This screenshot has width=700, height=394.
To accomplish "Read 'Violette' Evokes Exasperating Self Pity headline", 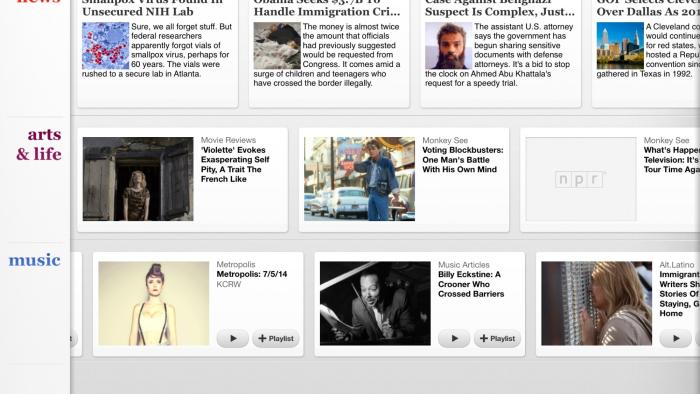I will [x=235, y=165].
